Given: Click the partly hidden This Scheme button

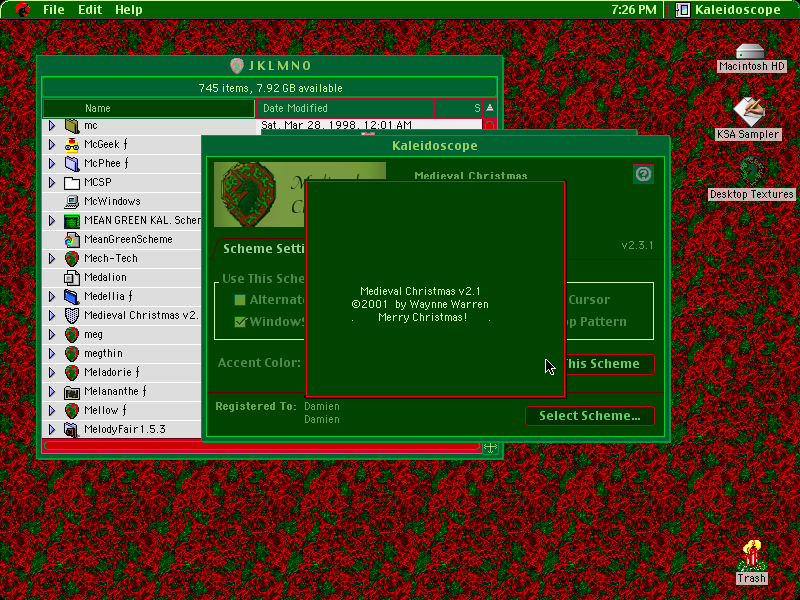Looking at the screenshot, I should coord(610,364).
